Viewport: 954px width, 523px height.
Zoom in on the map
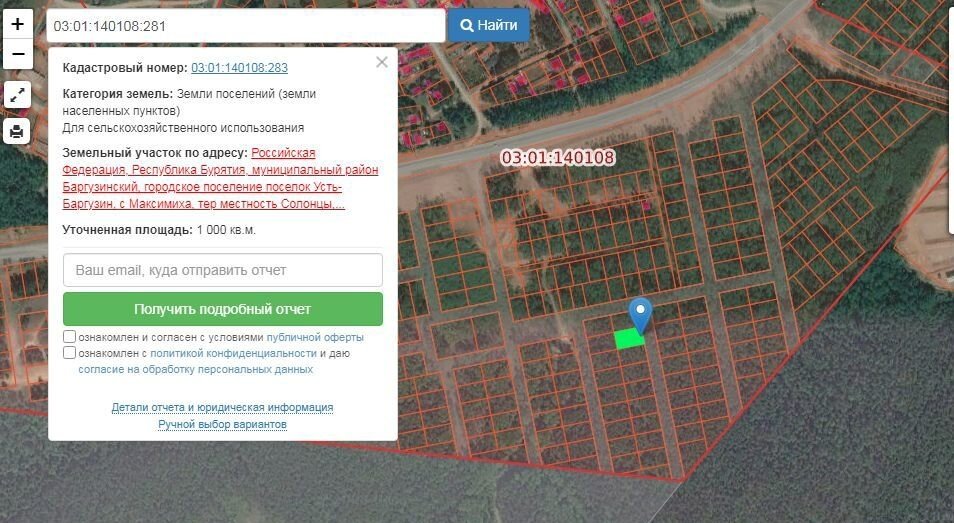(x=17, y=25)
